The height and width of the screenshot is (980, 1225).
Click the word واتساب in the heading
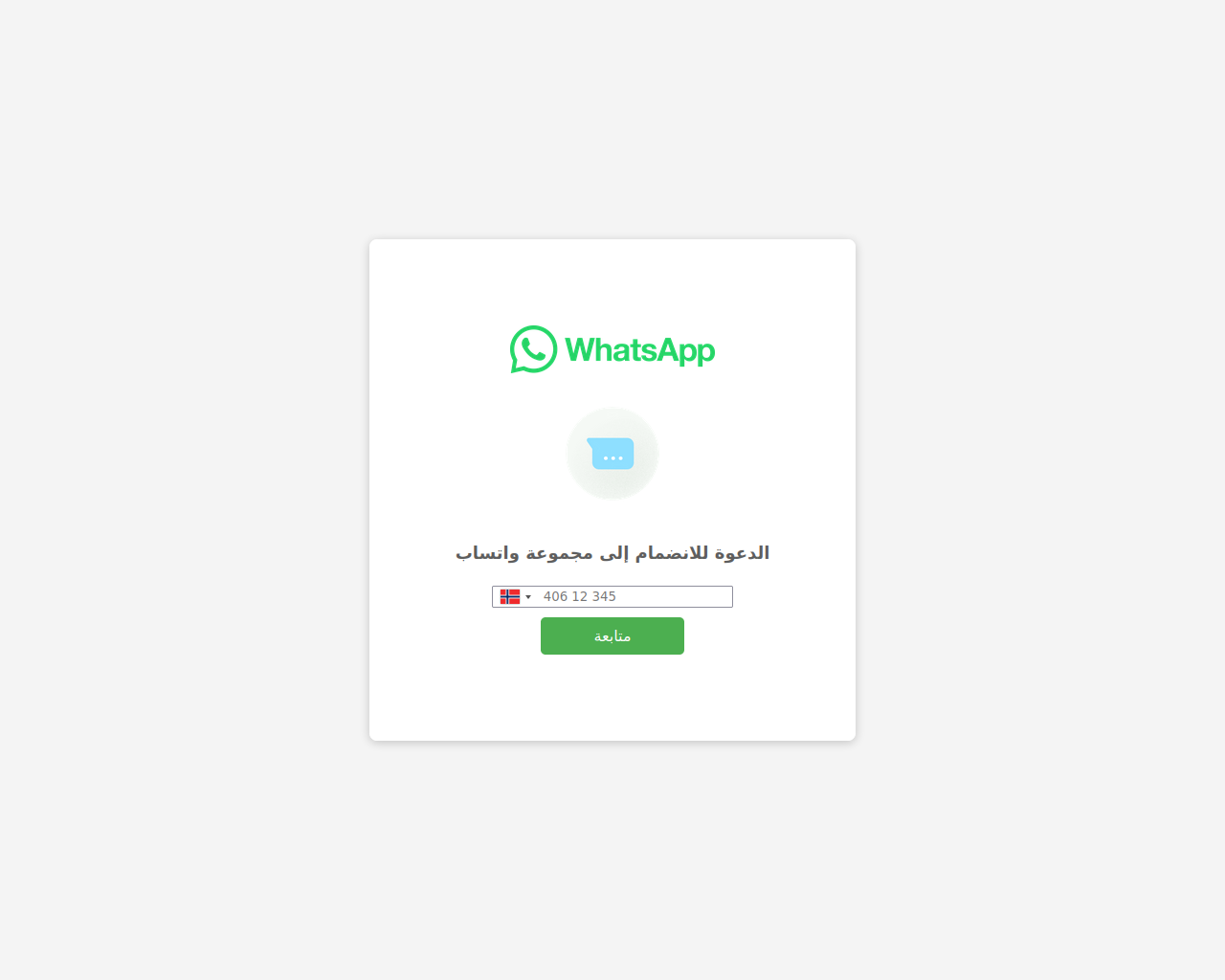pyautogui.click(x=487, y=553)
